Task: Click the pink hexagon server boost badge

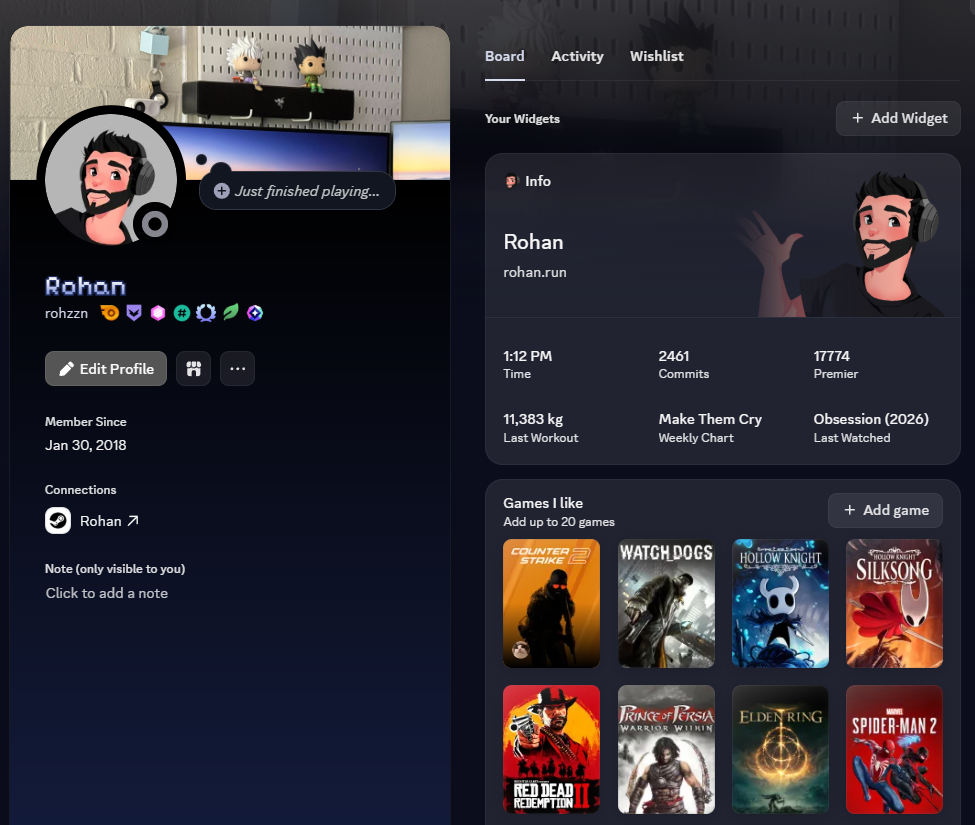Action: [x=158, y=313]
